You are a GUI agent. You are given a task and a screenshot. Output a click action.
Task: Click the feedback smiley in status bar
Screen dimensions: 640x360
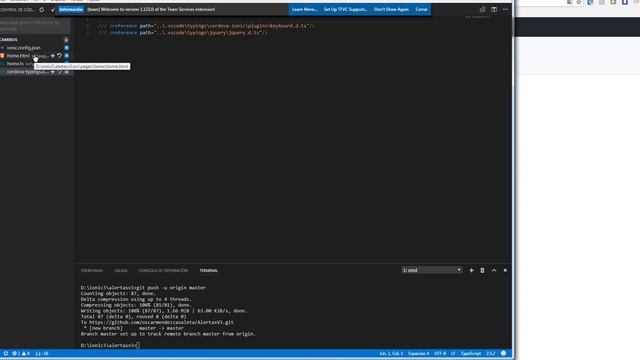click(x=504, y=353)
